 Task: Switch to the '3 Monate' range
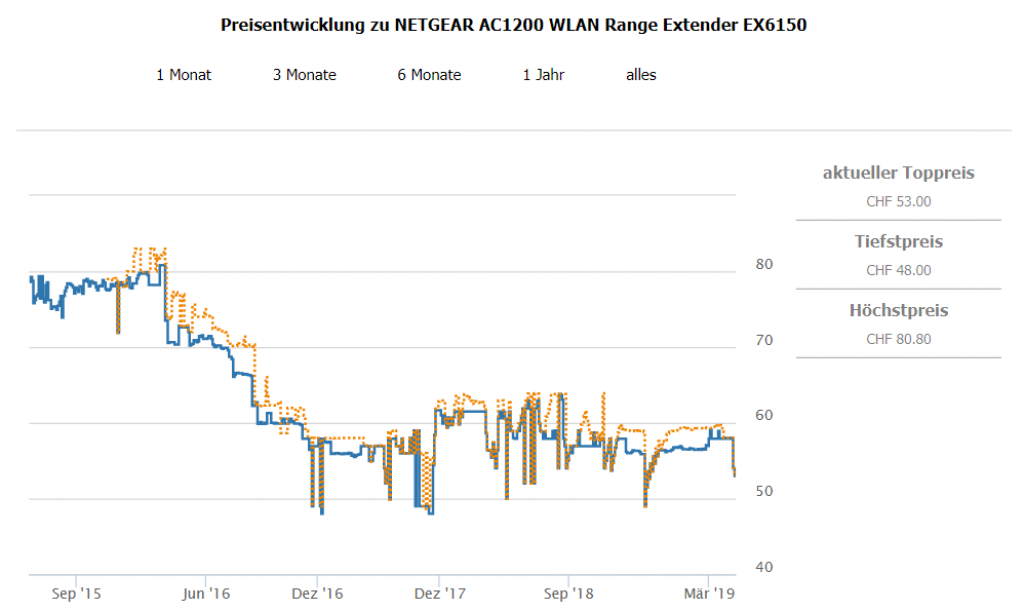304,75
